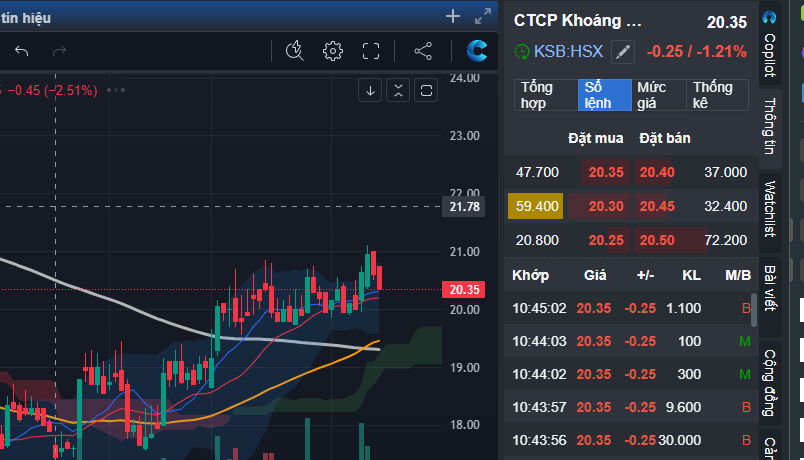
Task: Click the 21.78 crosshair price label
Action: click(x=464, y=207)
